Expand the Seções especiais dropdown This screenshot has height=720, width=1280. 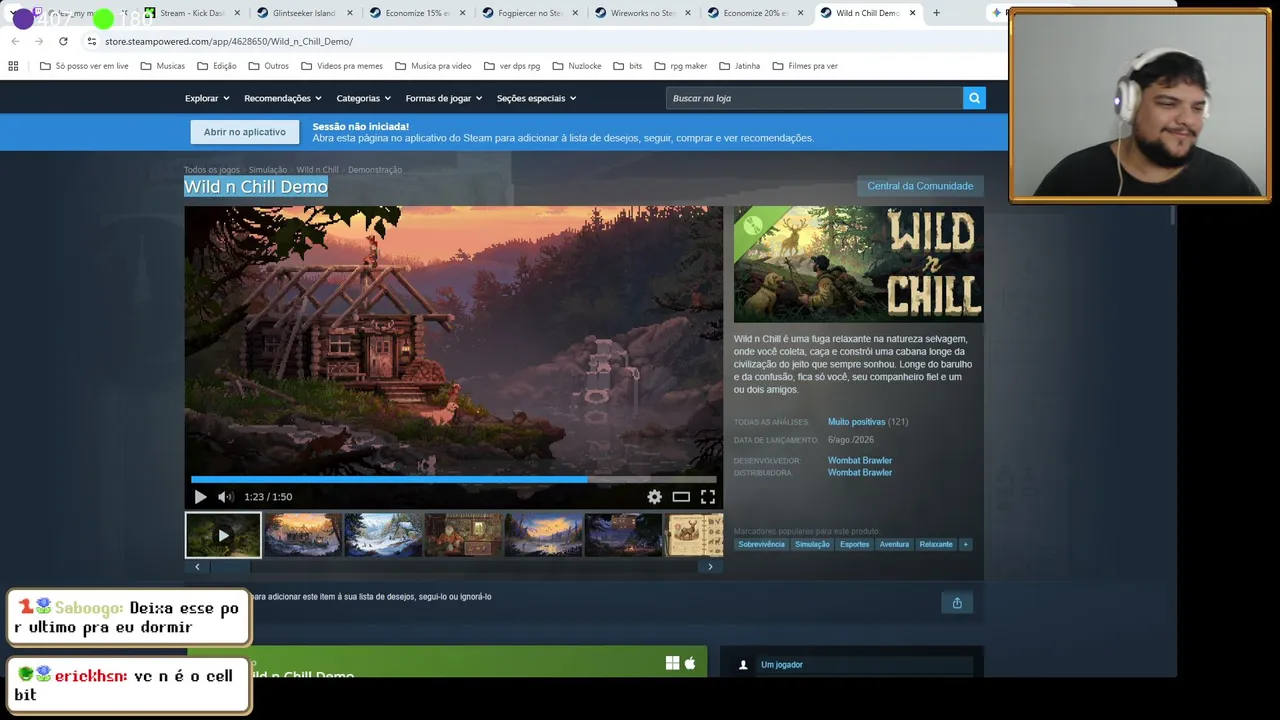click(536, 98)
